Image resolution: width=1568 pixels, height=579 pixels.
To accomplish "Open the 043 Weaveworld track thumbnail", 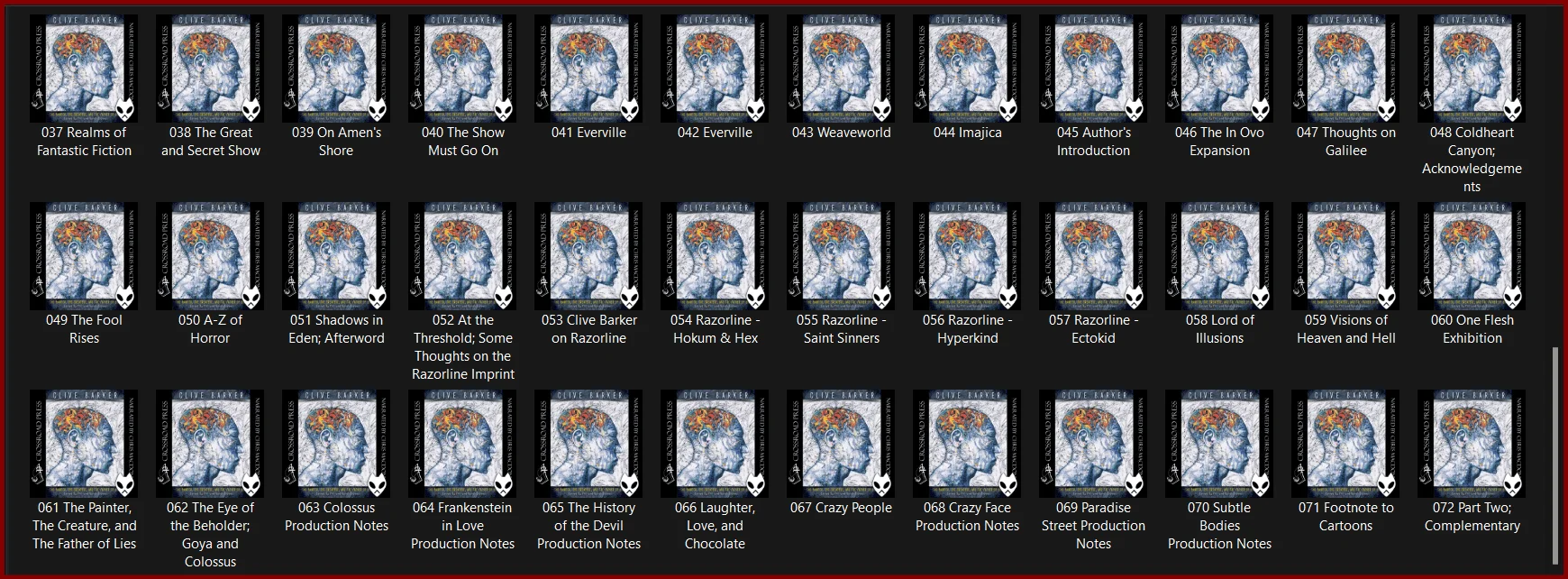I will tap(841, 69).
